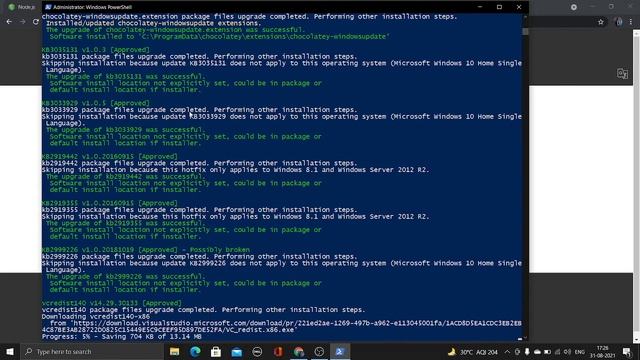Show hidden system tray icons
The image size is (640, 360).
(x=507, y=352)
